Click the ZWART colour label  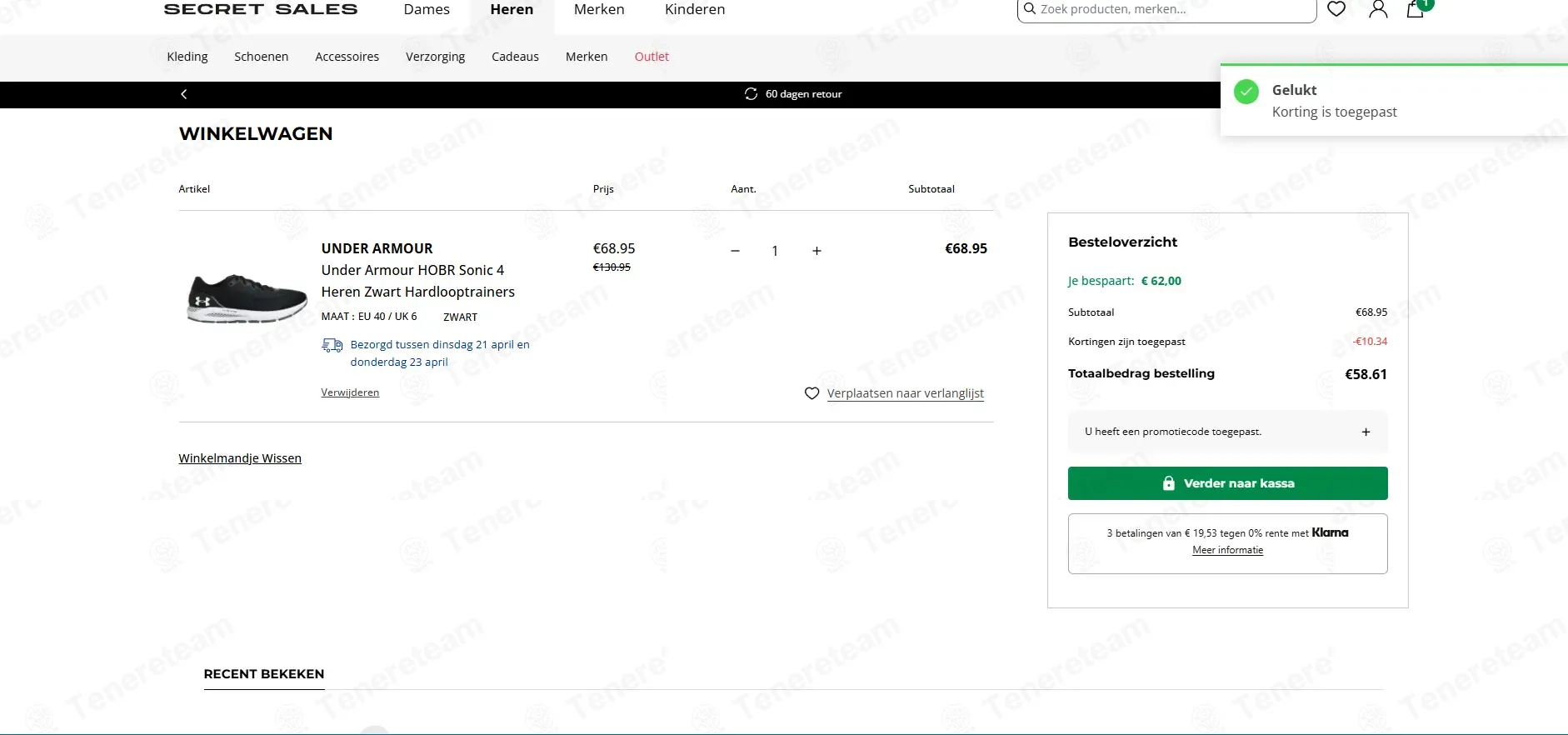pyautogui.click(x=461, y=317)
